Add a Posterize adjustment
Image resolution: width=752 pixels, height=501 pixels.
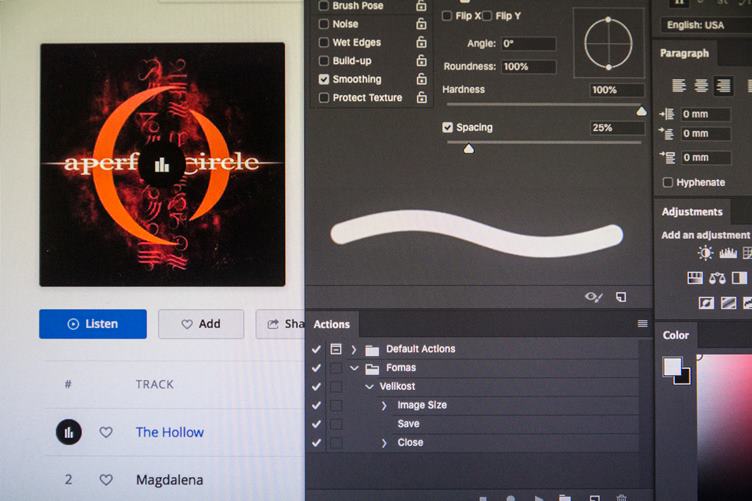click(x=728, y=303)
